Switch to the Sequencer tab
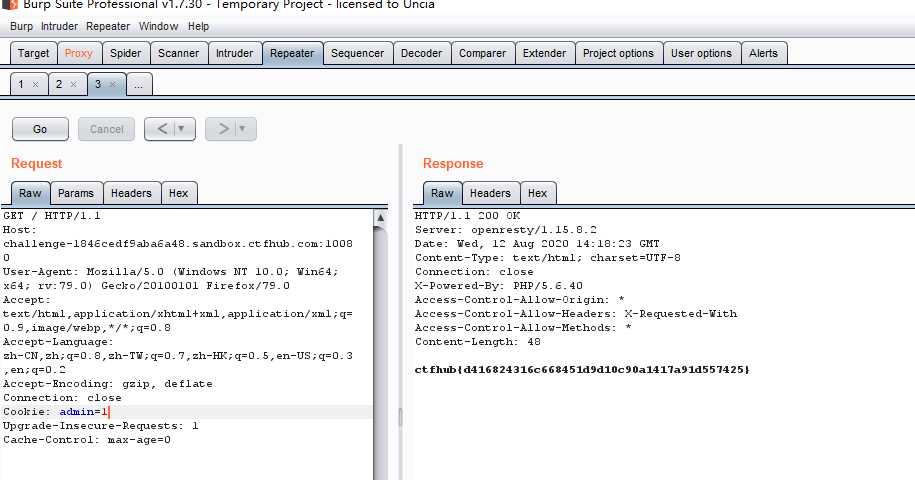This screenshot has height=480, width=915. [x=358, y=53]
